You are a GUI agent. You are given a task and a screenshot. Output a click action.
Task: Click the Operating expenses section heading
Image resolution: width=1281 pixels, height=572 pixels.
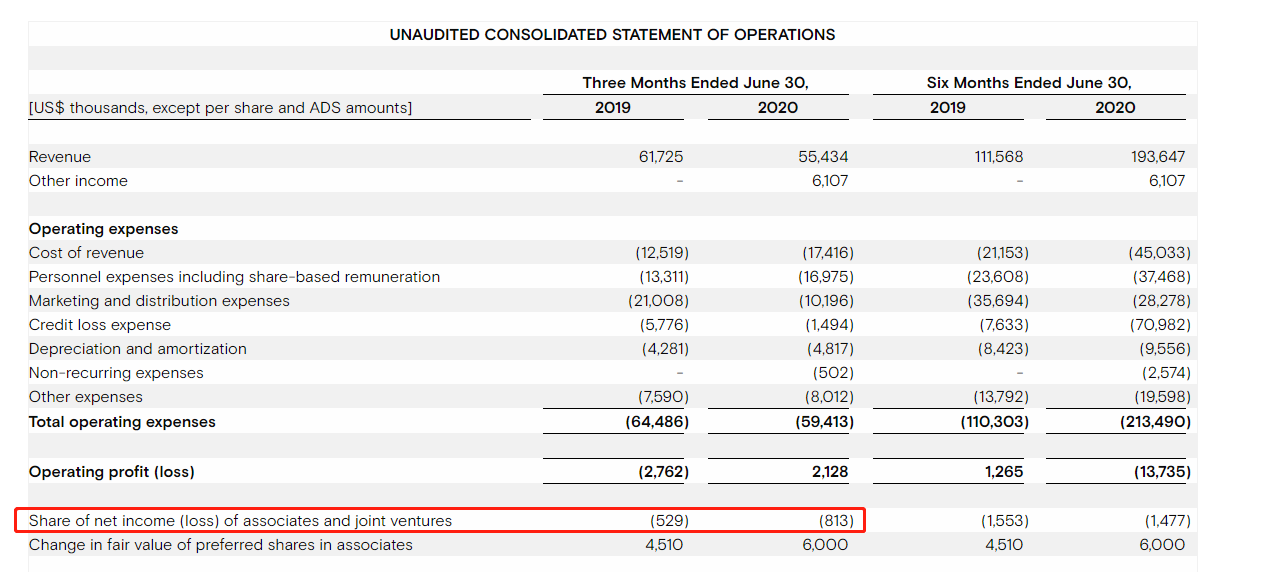(104, 229)
